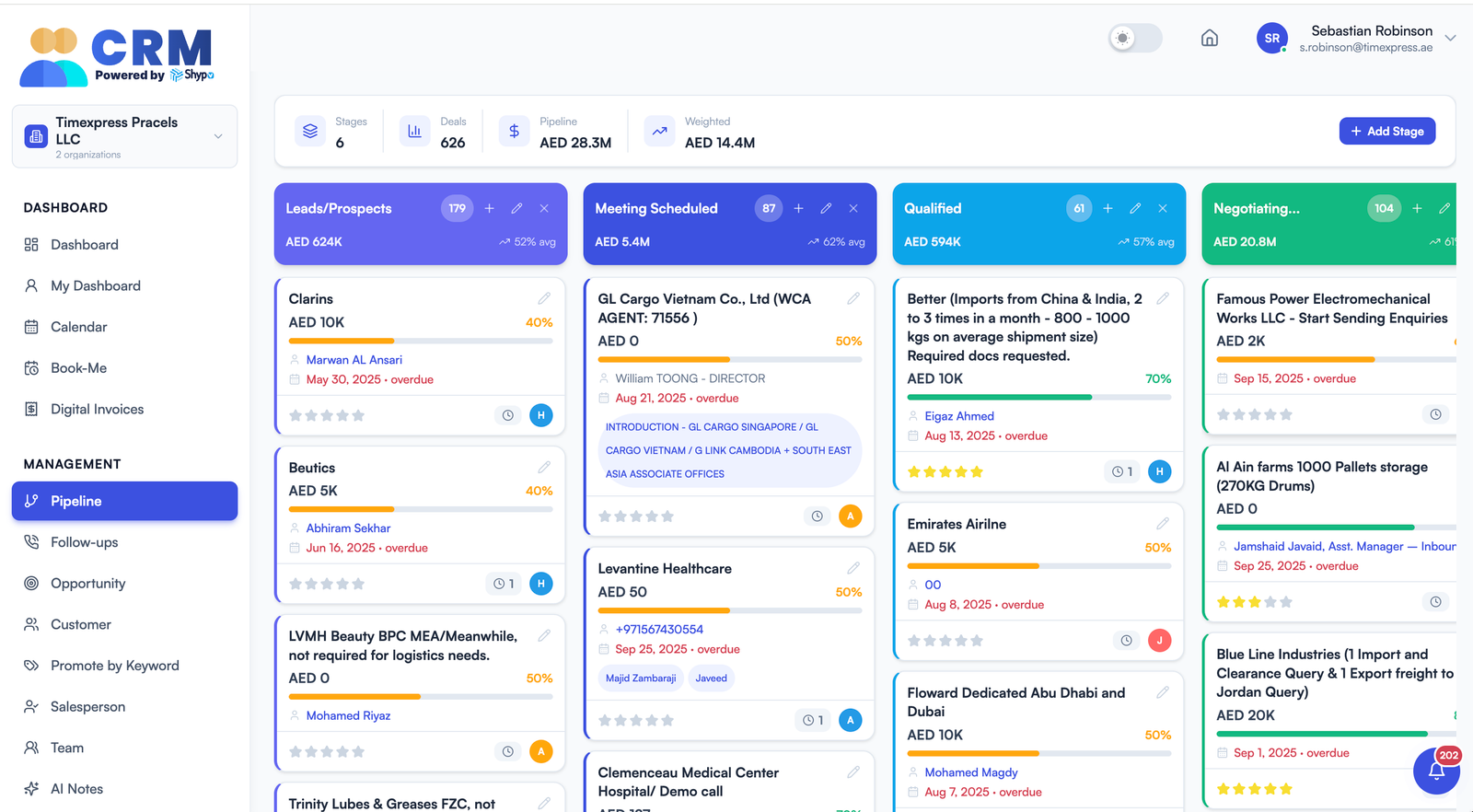The height and width of the screenshot is (812, 1473).
Task: Click star rating on Emirates Airilne card
Action: (945, 641)
